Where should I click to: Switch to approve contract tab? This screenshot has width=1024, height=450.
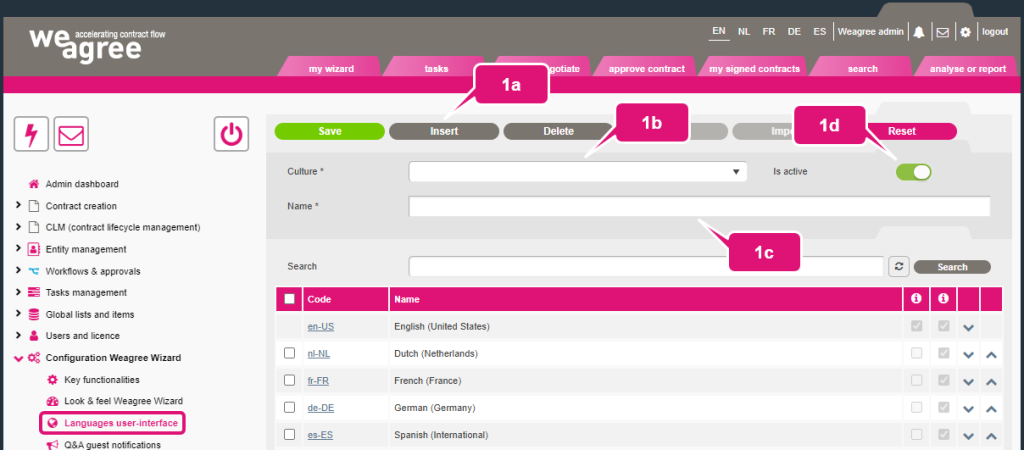click(647, 68)
